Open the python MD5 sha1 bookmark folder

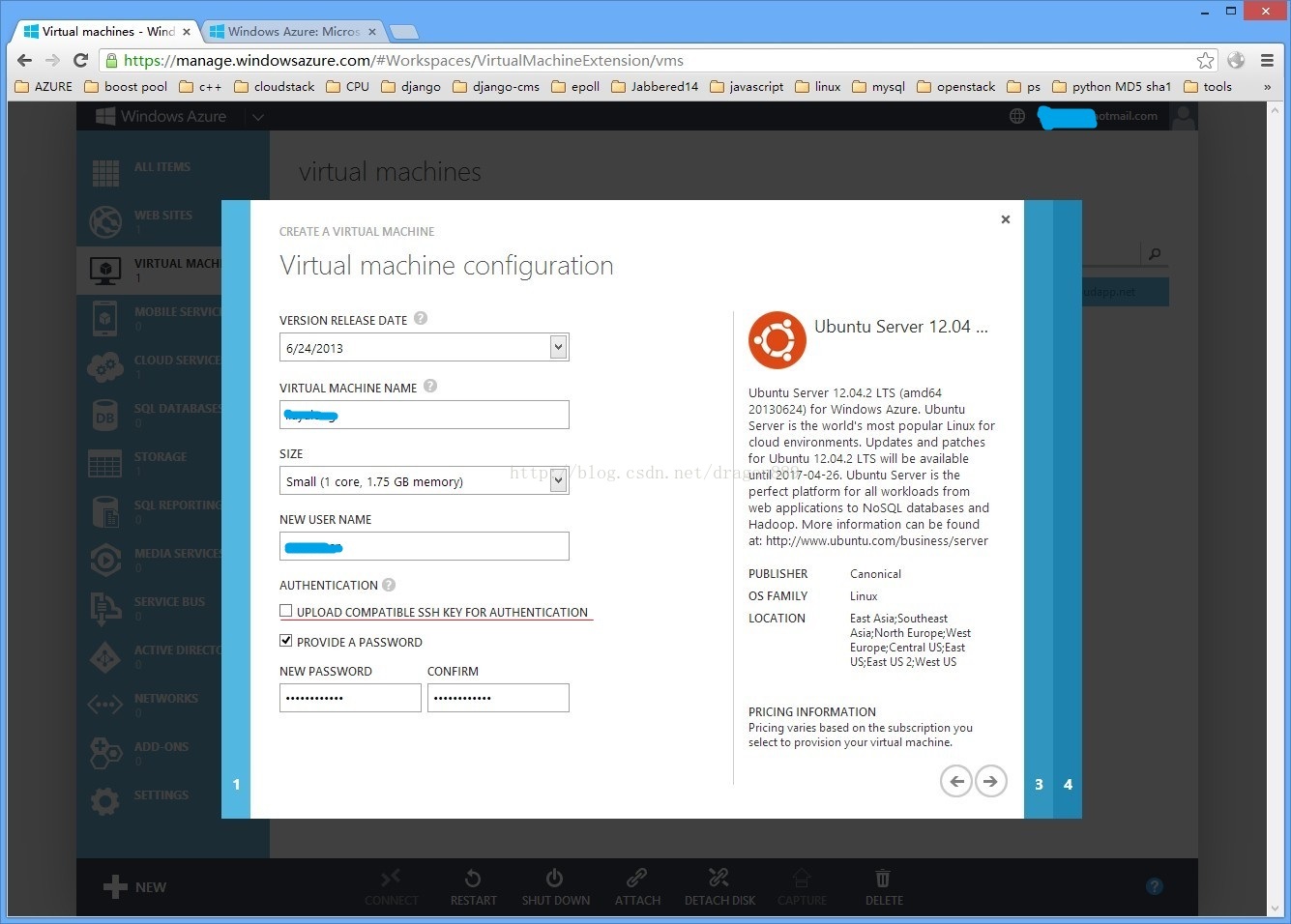click(1111, 87)
